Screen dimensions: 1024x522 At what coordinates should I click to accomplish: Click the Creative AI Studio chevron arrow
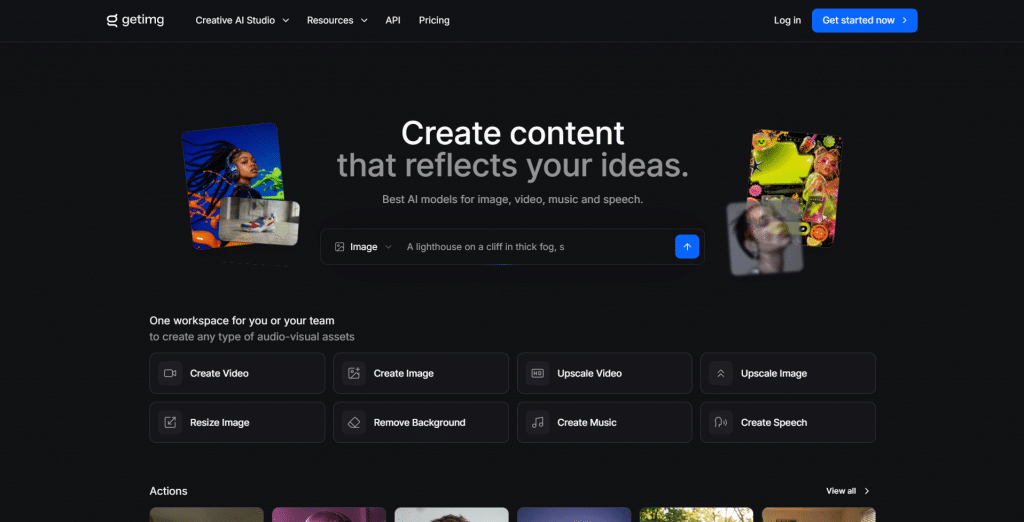coord(285,20)
